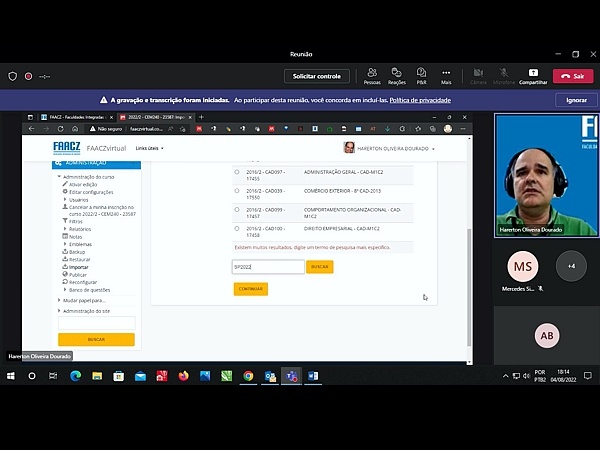Open the Política de privacidade link
Screen dimensions: 600x450
tap(420, 100)
